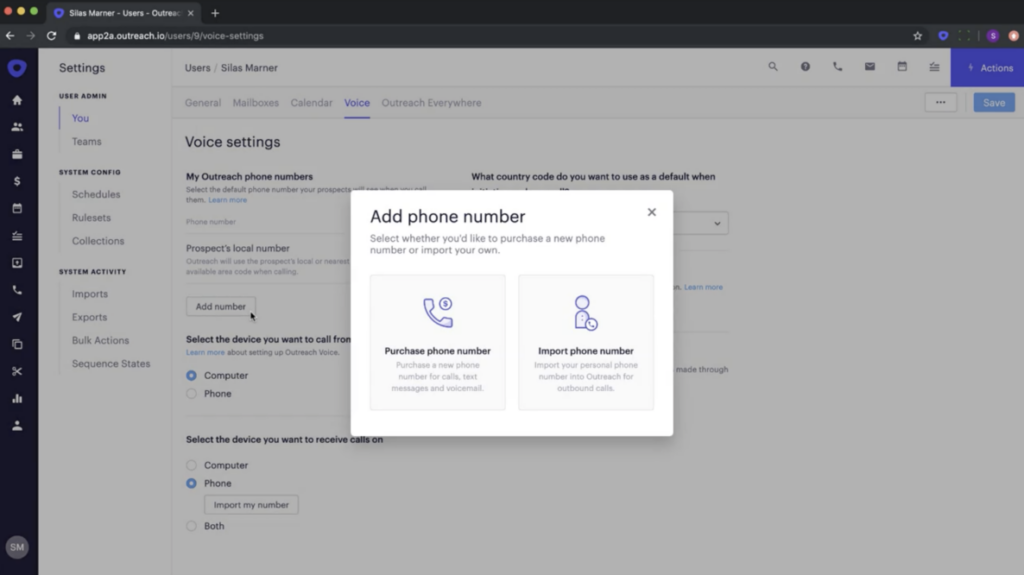Select Computer radio for calling from
This screenshot has height=575, width=1024.
click(191, 376)
